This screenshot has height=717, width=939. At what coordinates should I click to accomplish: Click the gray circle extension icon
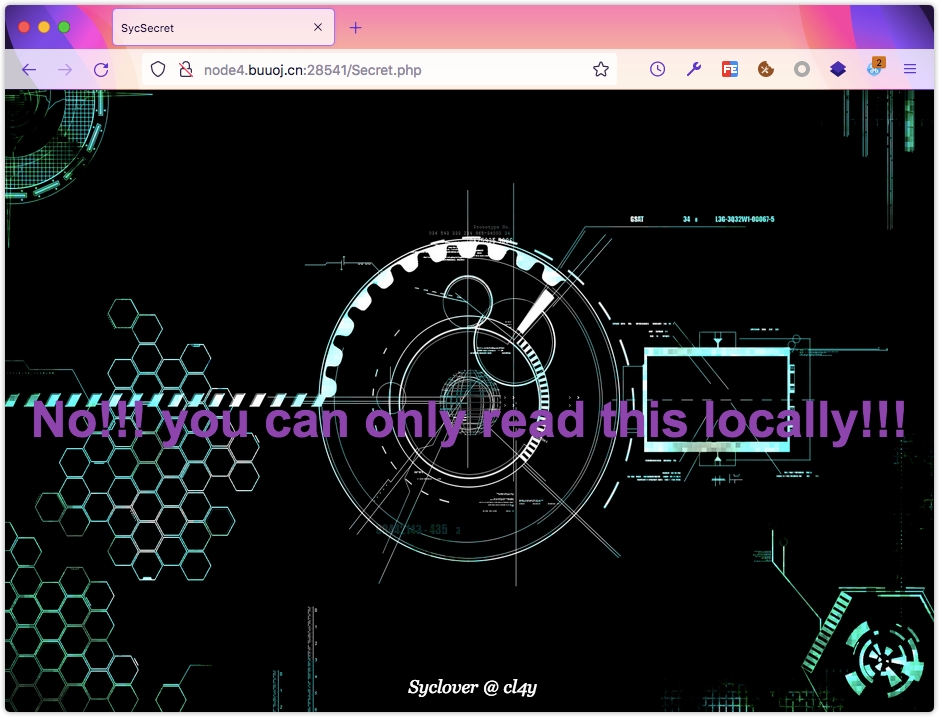pyautogui.click(x=802, y=69)
